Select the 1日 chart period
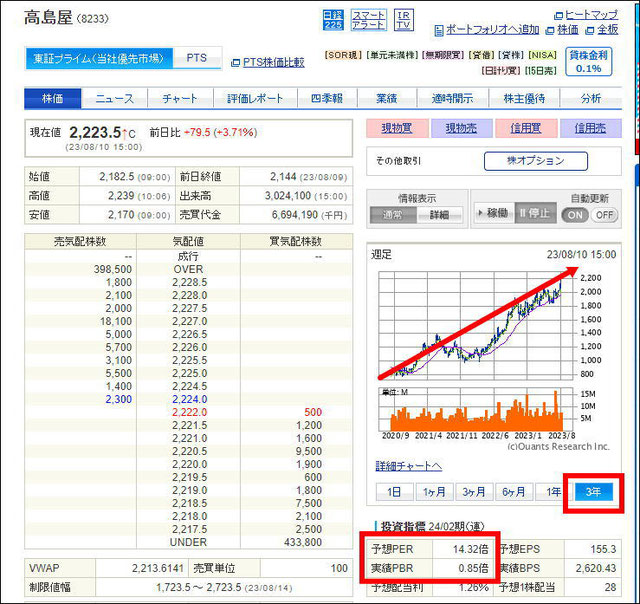 pos(394,492)
